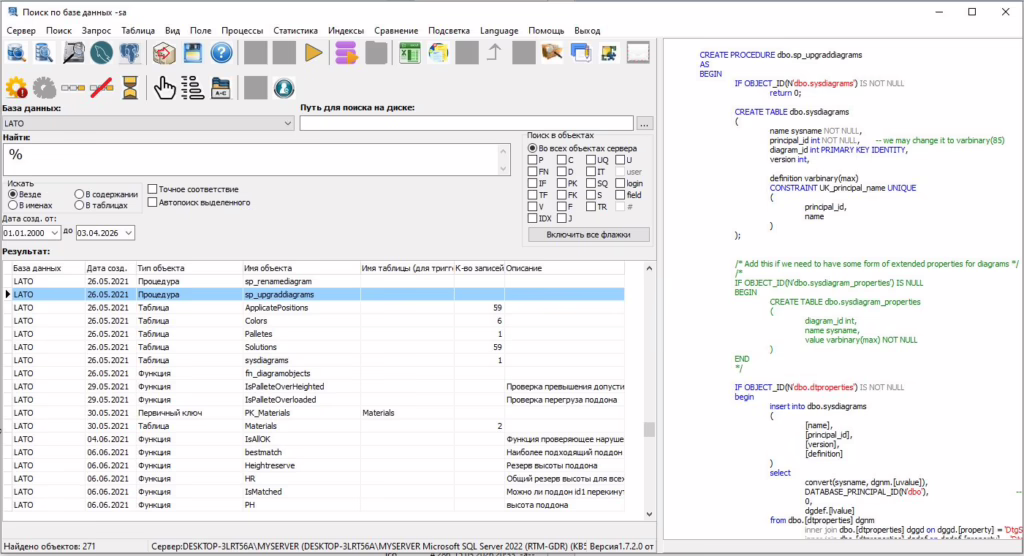This screenshot has height=556, width=1024.
Task: Click the cardboard box with magnifier icon
Action: coord(552,53)
